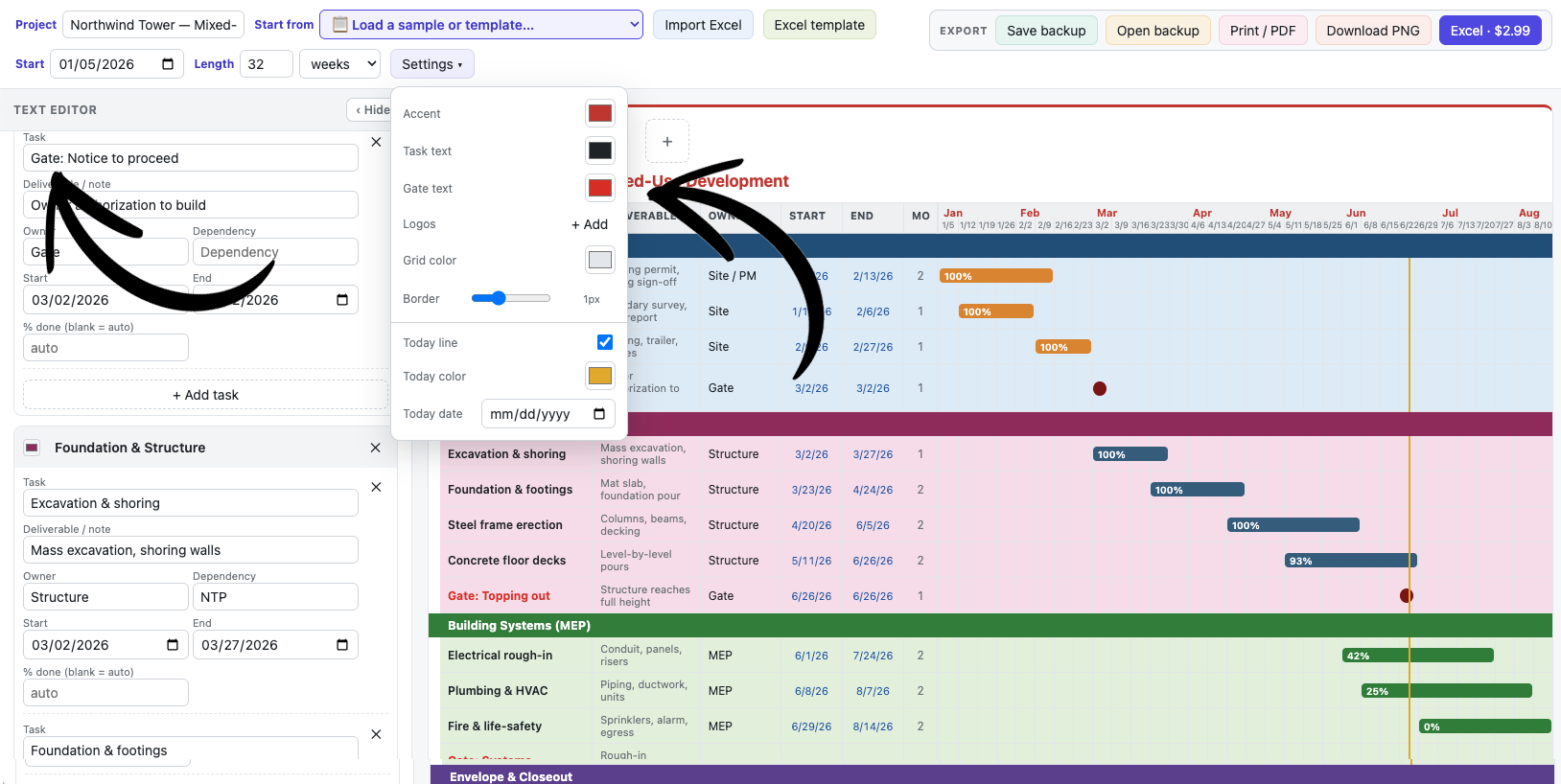Click the Plumbing & HVAC end date 8/7/26

point(873,691)
